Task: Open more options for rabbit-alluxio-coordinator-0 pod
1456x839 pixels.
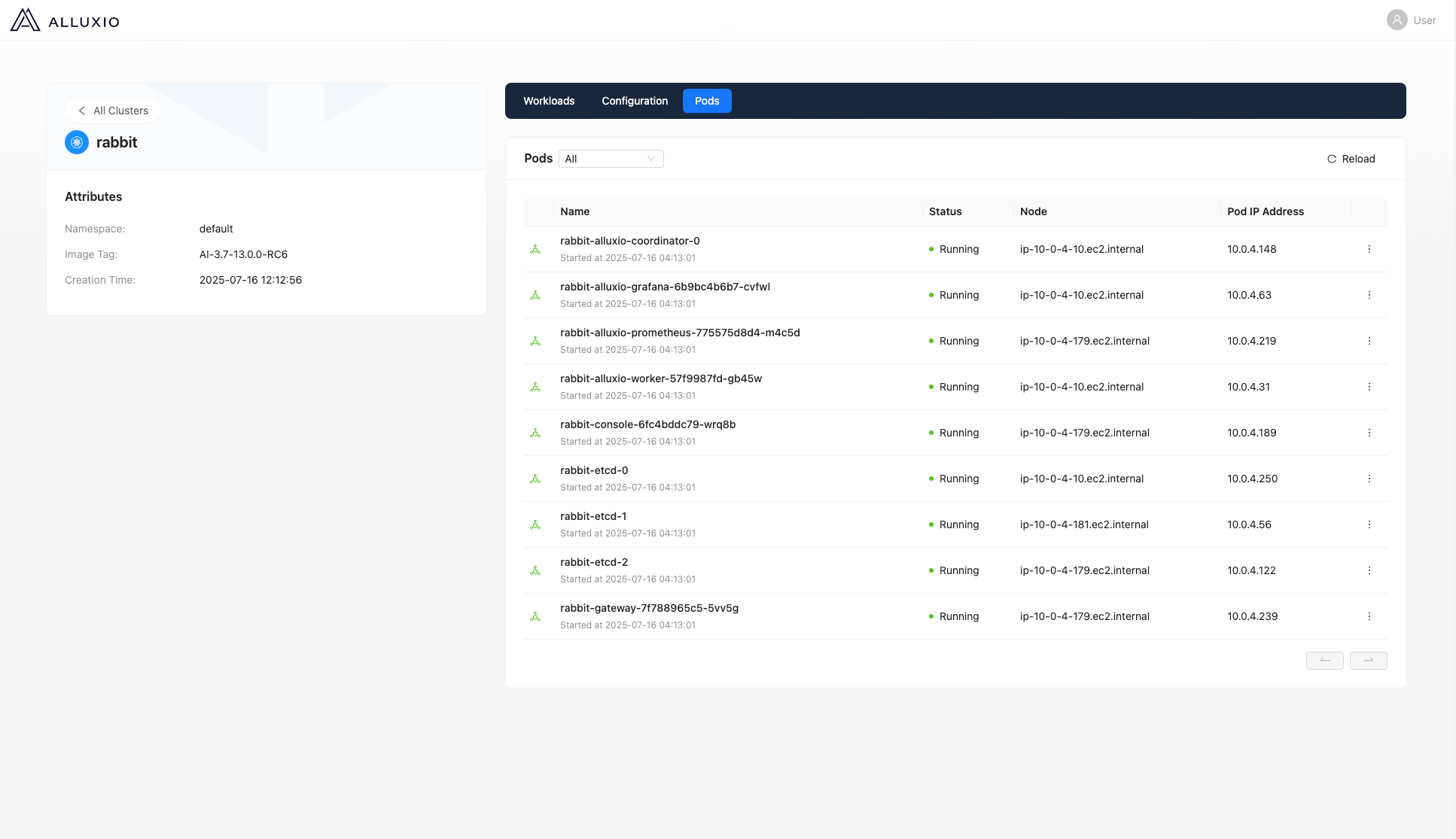Action: 1369,249
